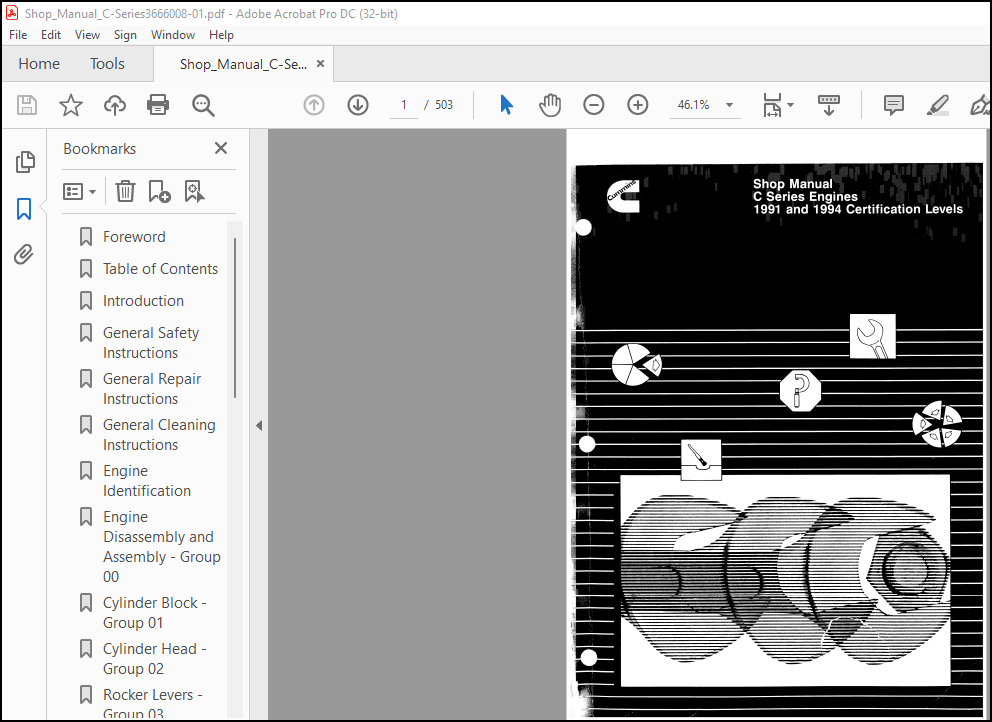Click the read mode keyboard icon

829,105
